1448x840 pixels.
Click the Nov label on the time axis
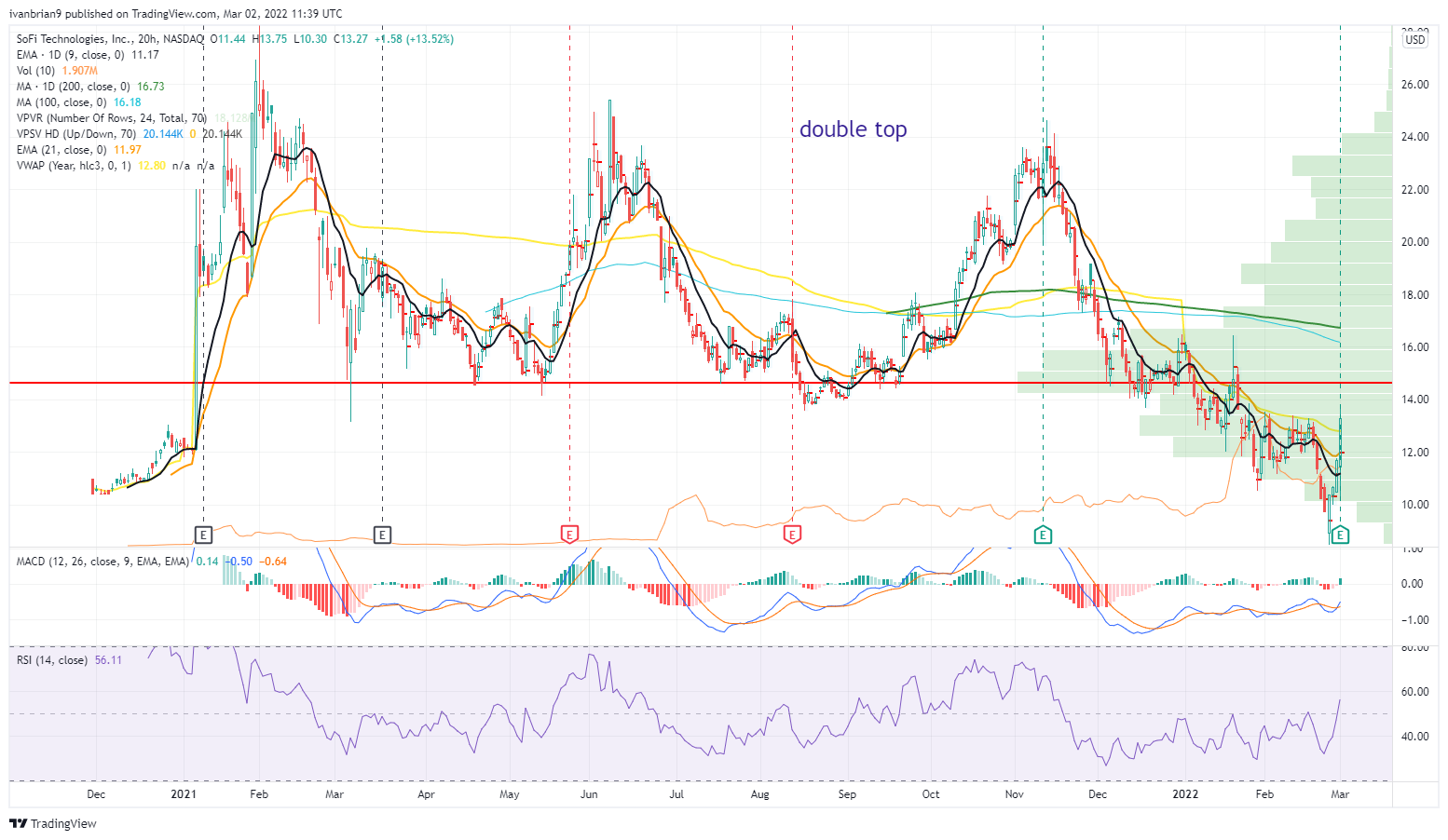[1015, 794]
